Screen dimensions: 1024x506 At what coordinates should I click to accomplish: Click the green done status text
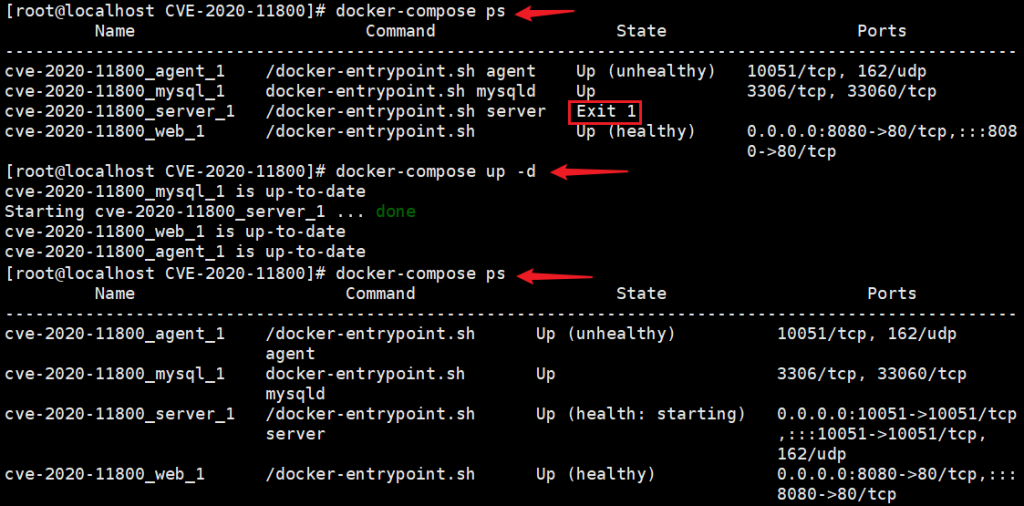click(x=395, y=212)
